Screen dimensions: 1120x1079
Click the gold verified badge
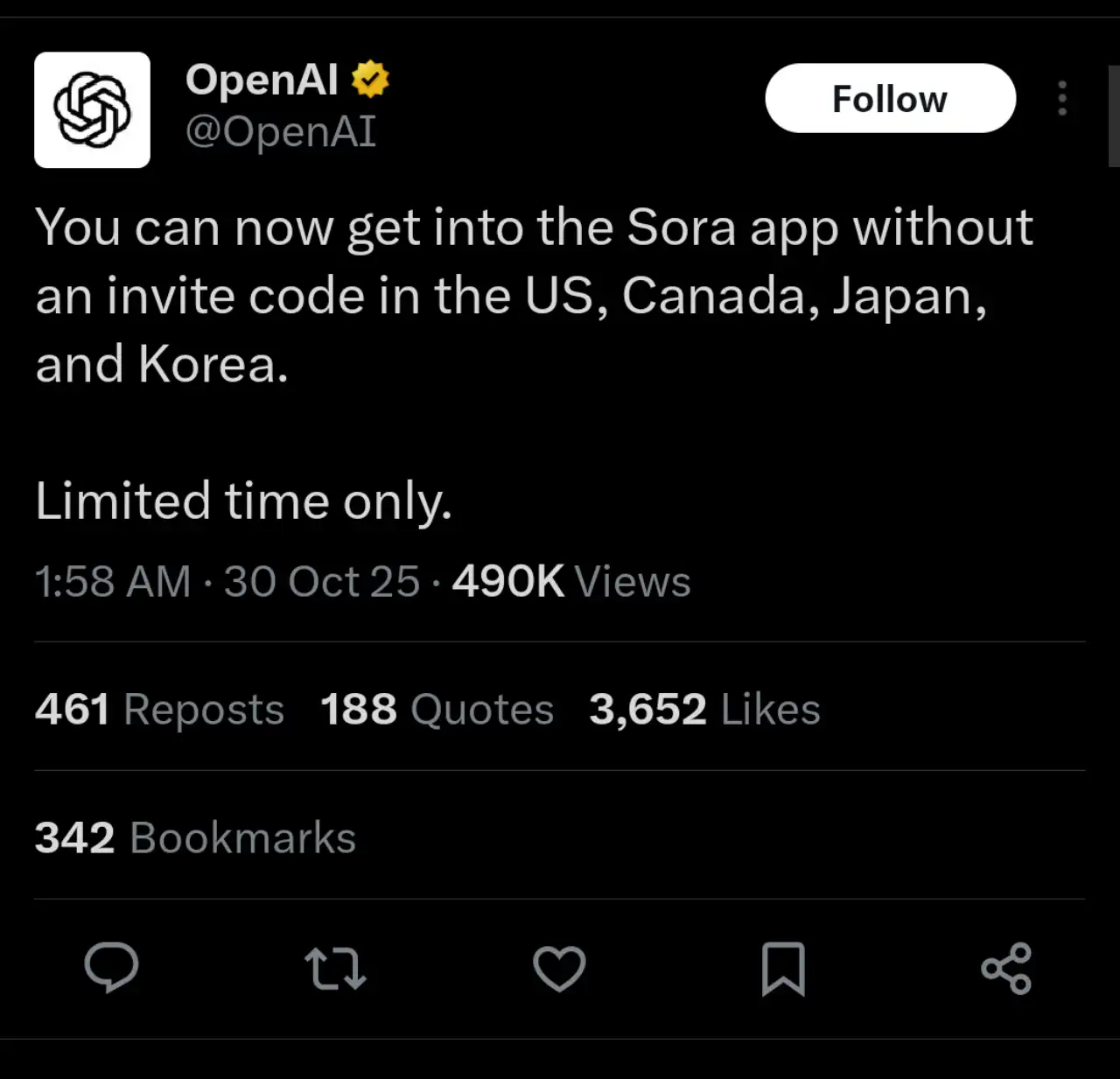[370, 80]
